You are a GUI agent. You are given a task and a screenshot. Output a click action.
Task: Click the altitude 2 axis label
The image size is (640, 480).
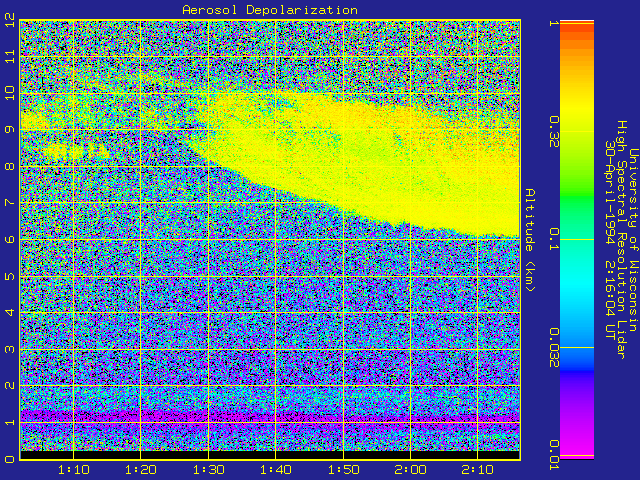[10, 386]
